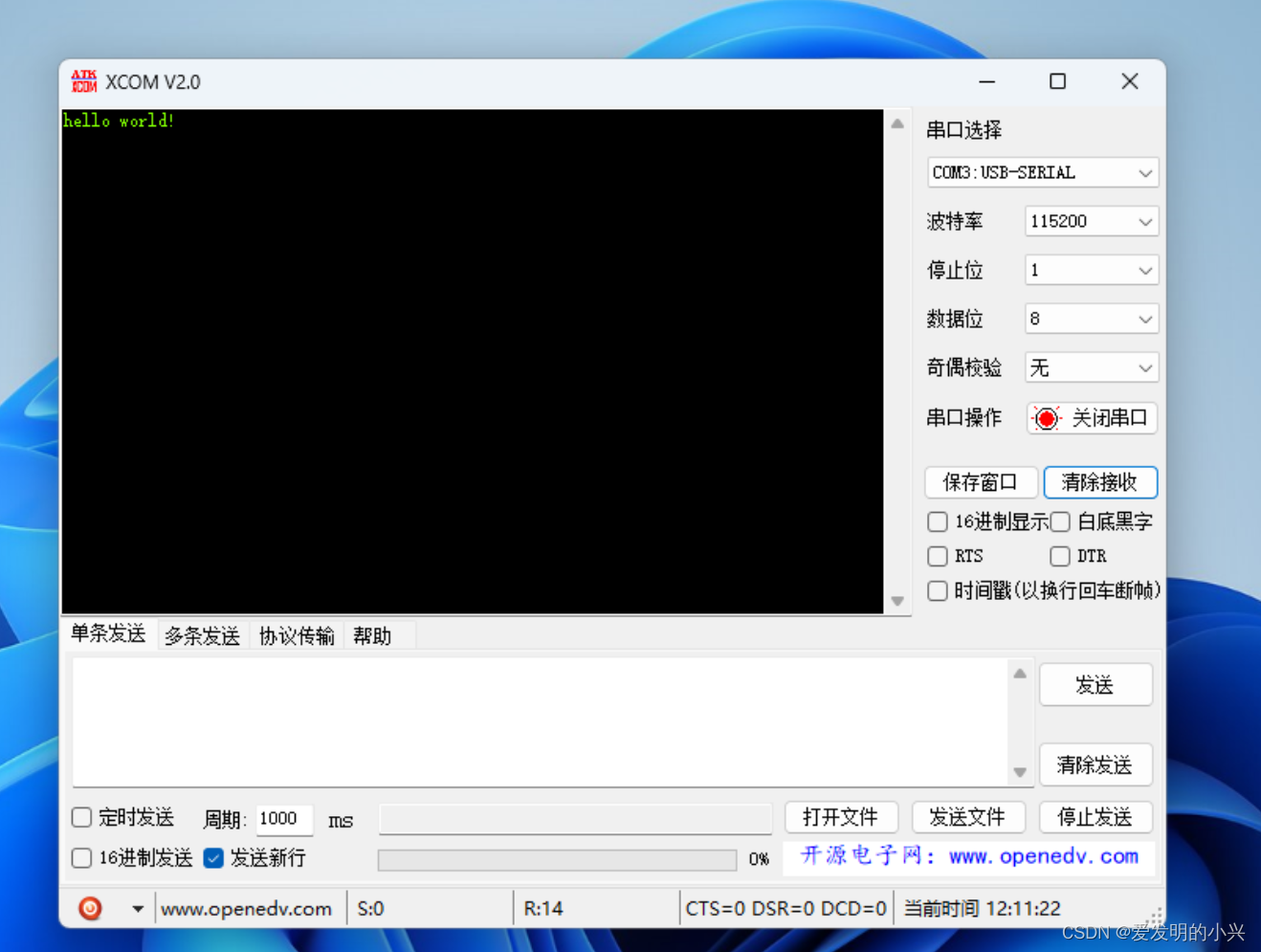The width and height of the screenshot is (1261, 952).
Task: Open the small dropdown arrow beside the power icon
Action: (x=138, y=909)
